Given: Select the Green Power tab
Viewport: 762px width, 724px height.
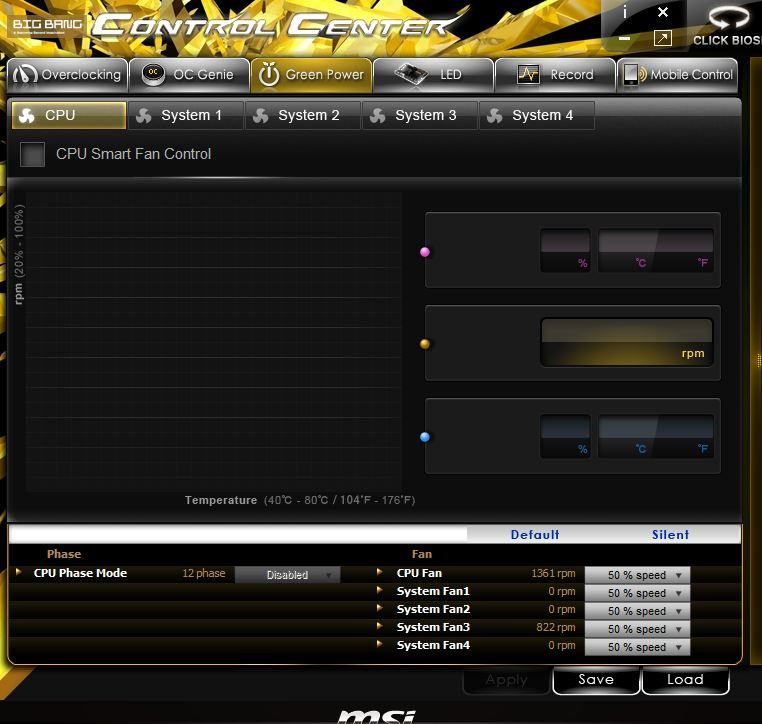Looking at the screenshot, I should (x=312, y=75).
